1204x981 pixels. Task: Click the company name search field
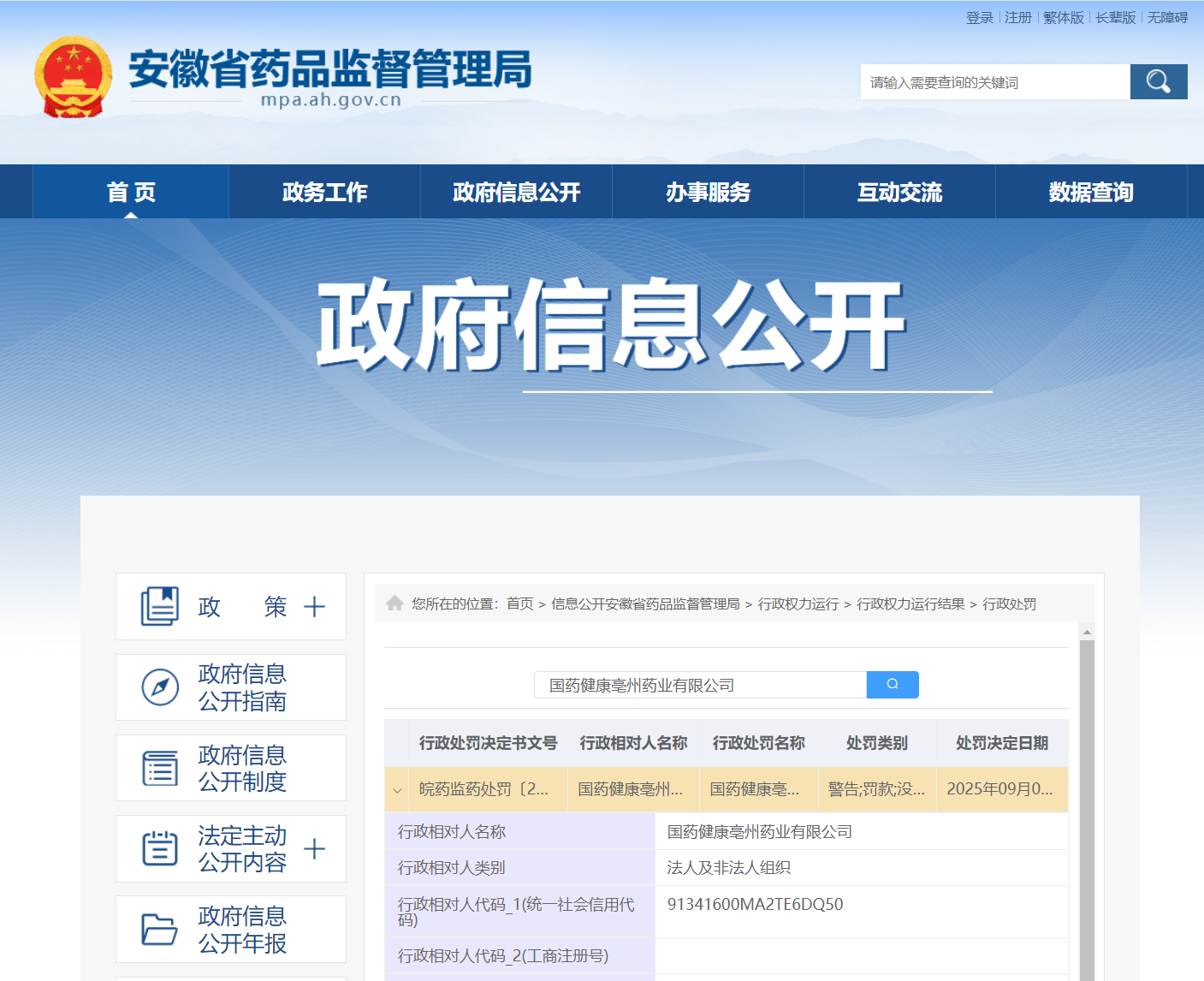(701, 685)
